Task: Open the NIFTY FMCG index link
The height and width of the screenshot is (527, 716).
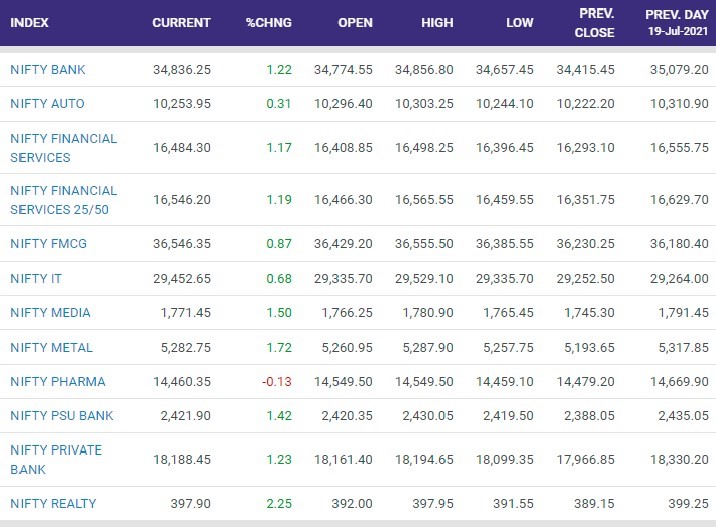Action: tap(48, 243)
